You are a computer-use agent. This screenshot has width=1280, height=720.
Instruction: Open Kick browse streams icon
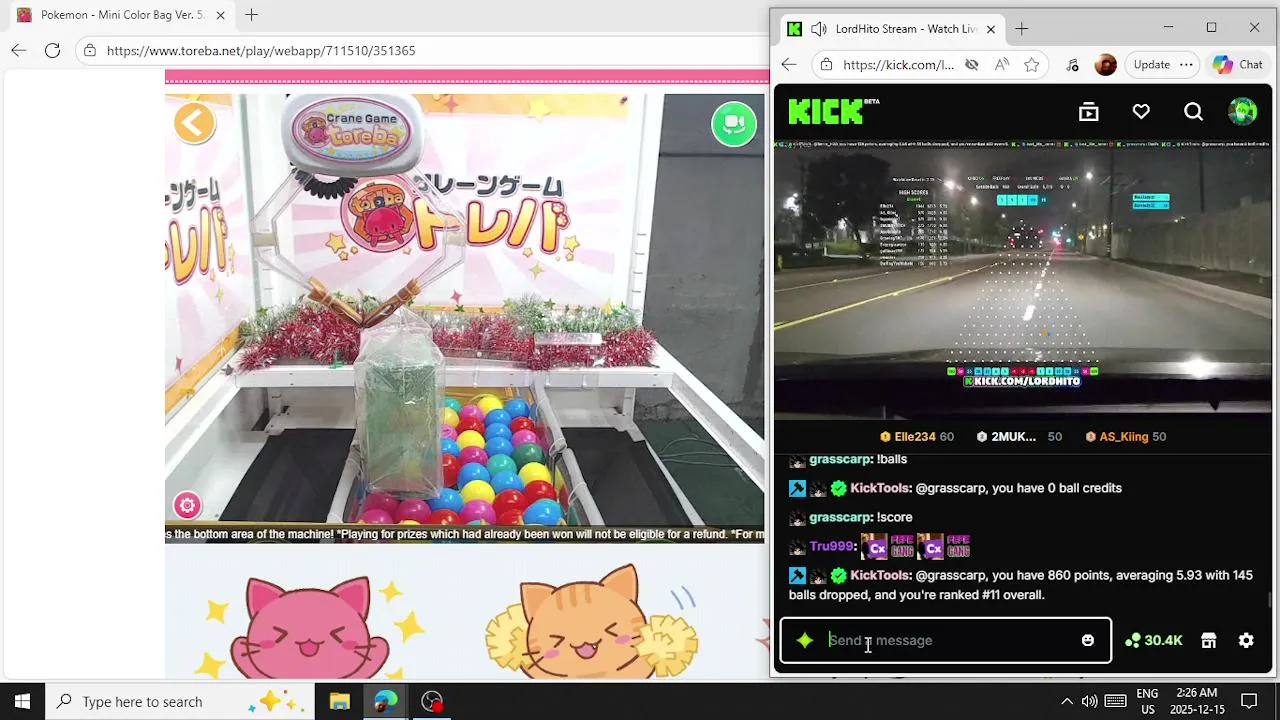point(1089,112)
